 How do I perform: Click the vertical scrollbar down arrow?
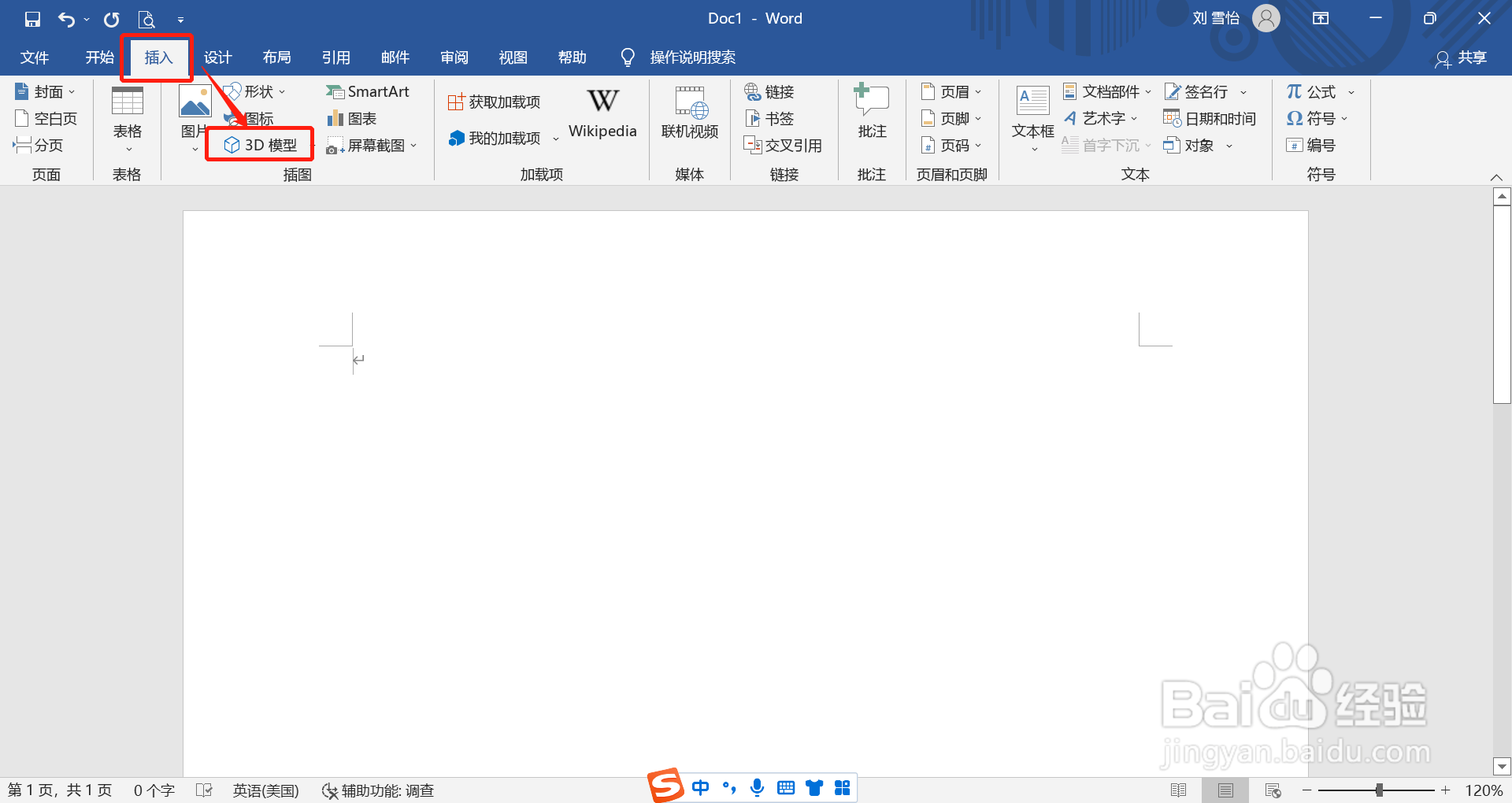point(1501,766)
